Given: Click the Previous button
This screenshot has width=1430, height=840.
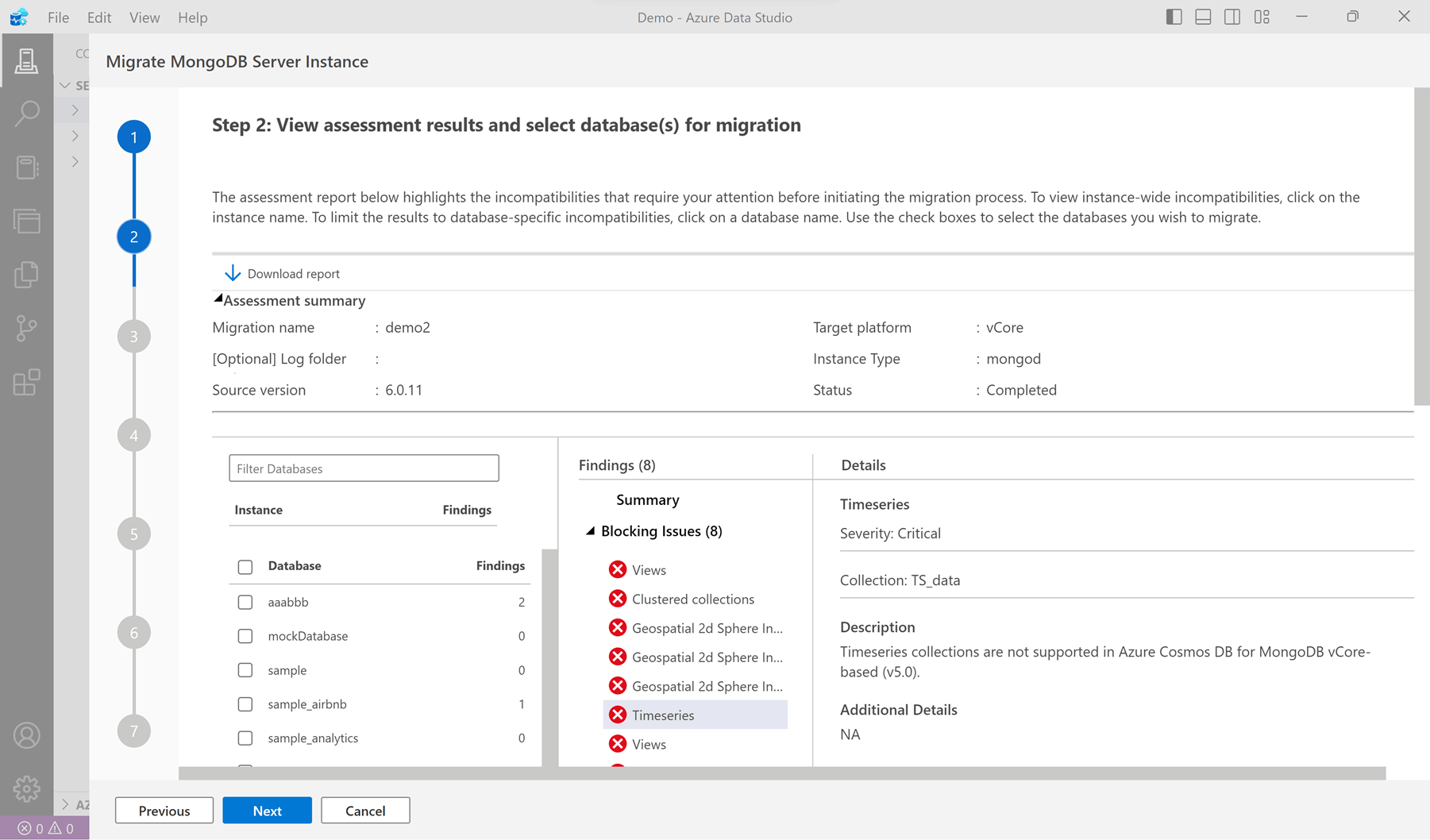Looking at the screenshot, I should click(x=164, y=810).
